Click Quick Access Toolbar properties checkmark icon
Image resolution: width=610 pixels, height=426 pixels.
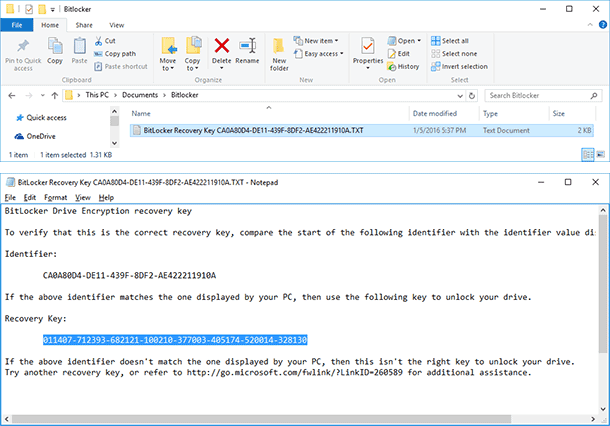pos(29,9)
